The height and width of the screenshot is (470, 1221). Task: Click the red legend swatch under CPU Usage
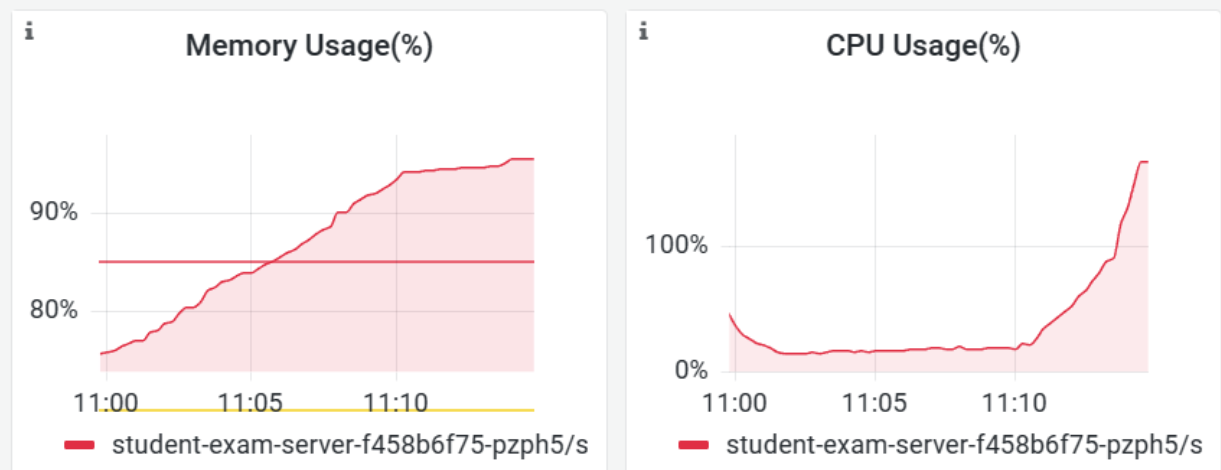click(694, 444)
